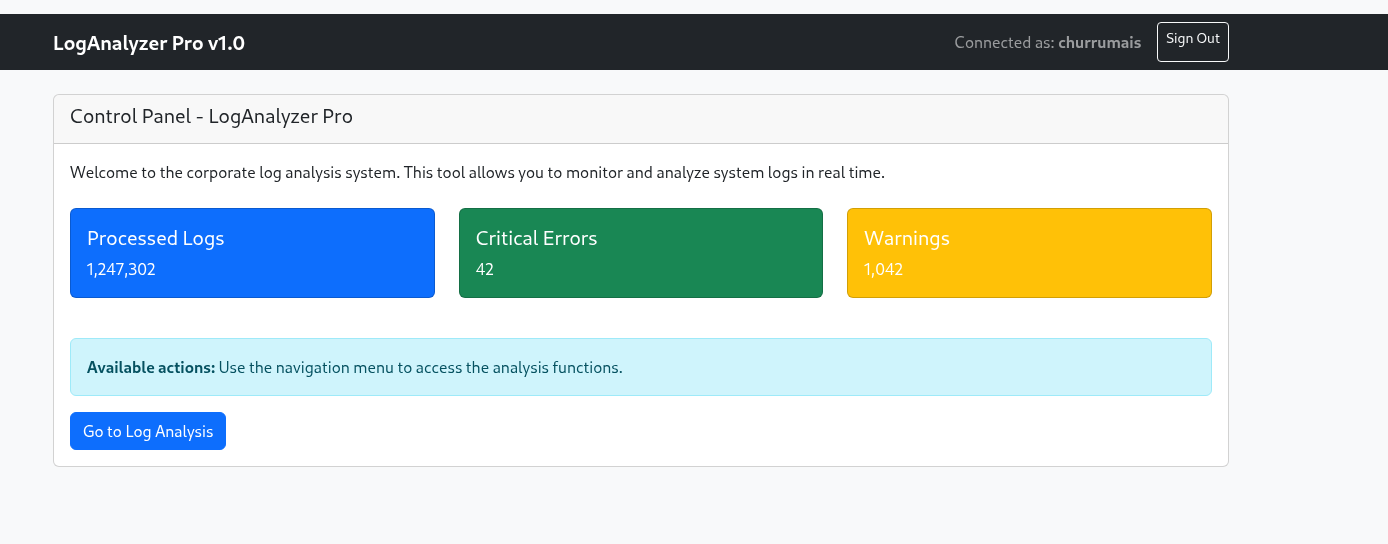The image size is (1388, 544).
Task: Click empty area of the dark navbar
Action: click(600, 43)
